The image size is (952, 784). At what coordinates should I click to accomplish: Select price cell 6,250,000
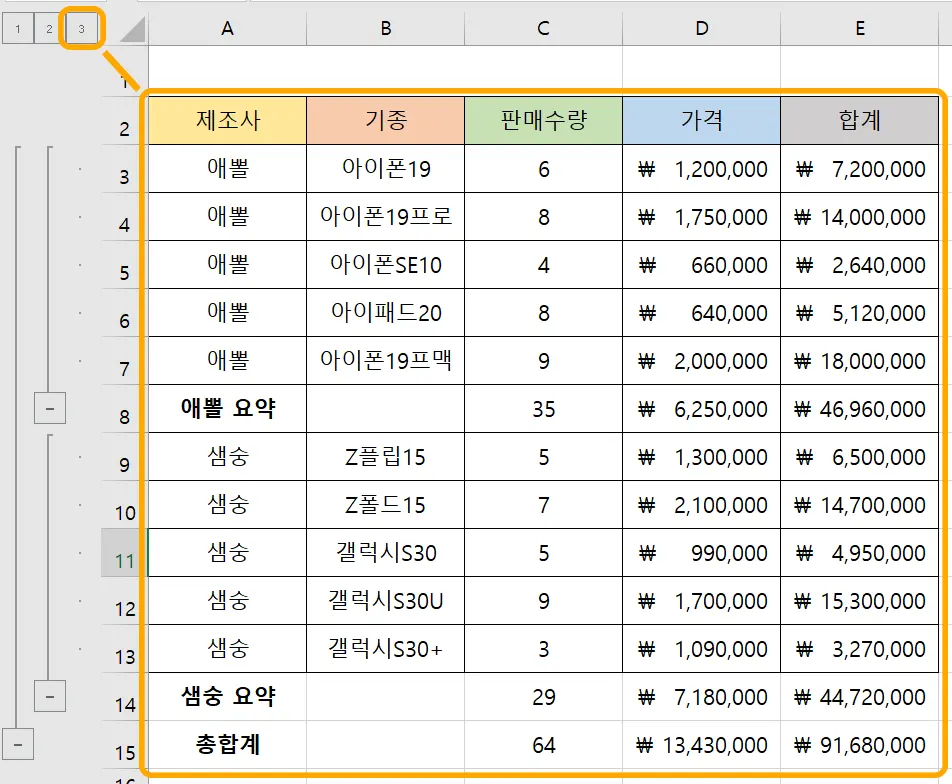pos(702,409)
